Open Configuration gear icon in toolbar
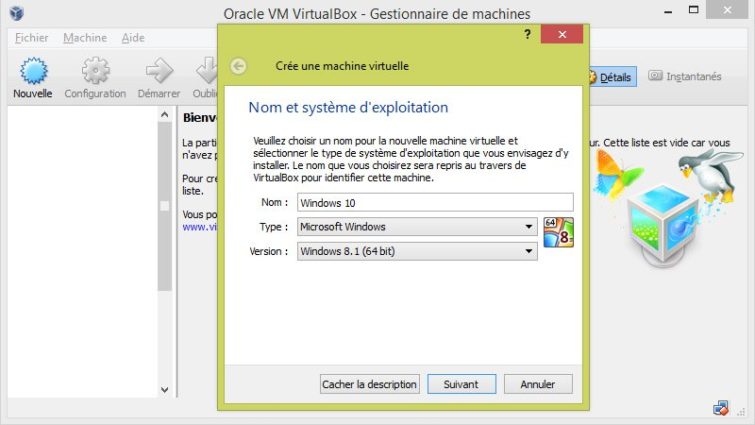Image resolution: width=755 pixels, height=425 pixels. [x=95, y=71]
